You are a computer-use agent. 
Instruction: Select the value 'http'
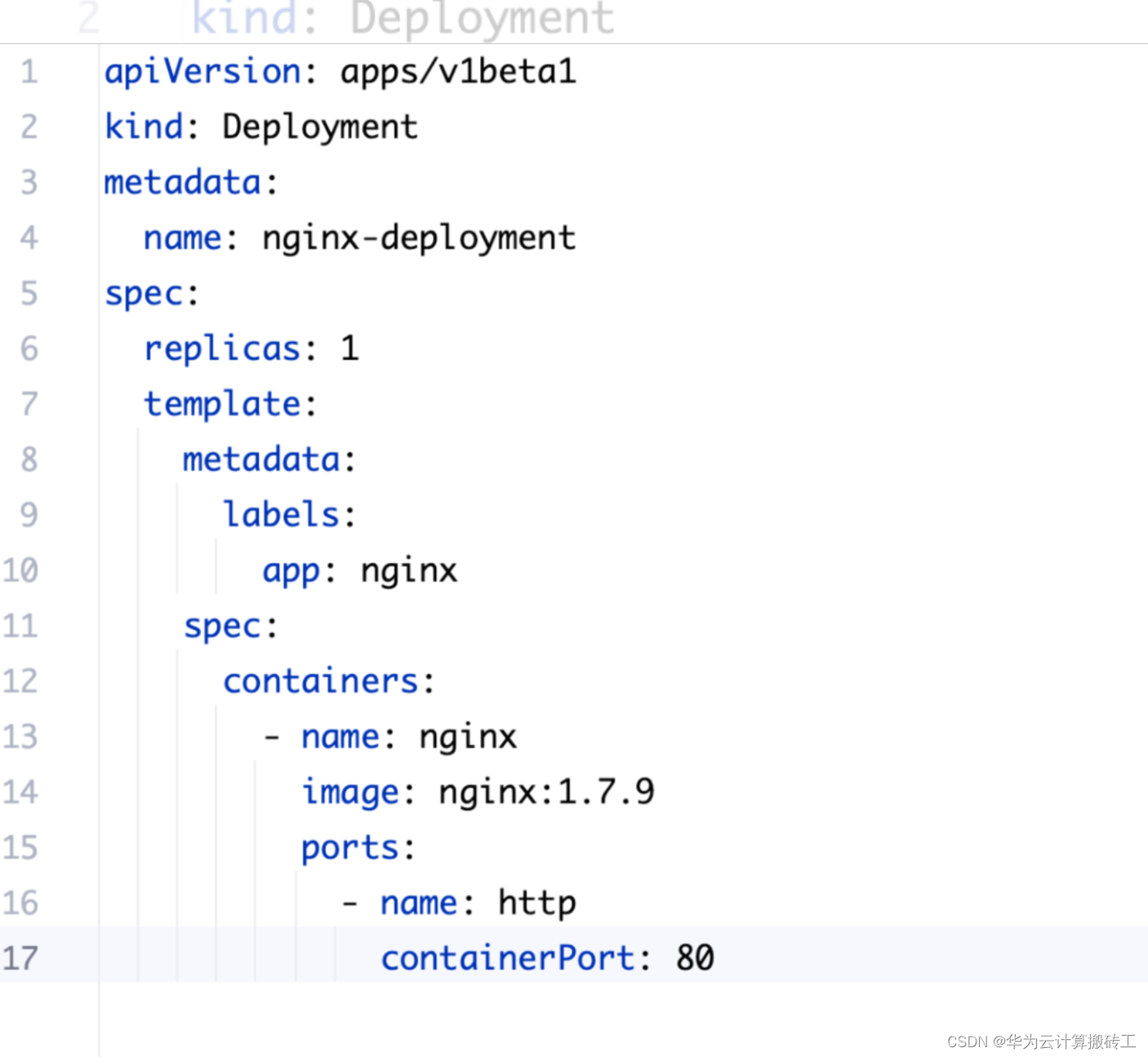click(x=537, y=903)
